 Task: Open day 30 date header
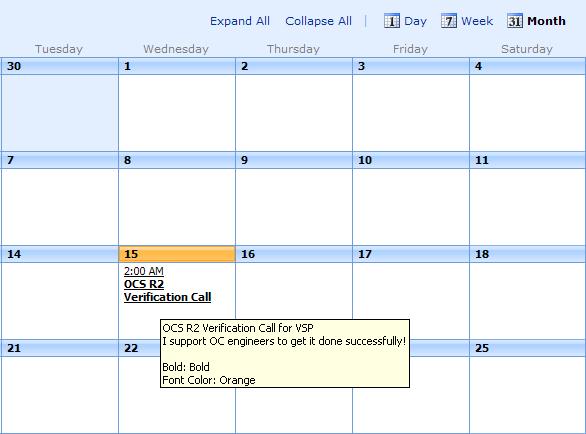tap(60, 66)
